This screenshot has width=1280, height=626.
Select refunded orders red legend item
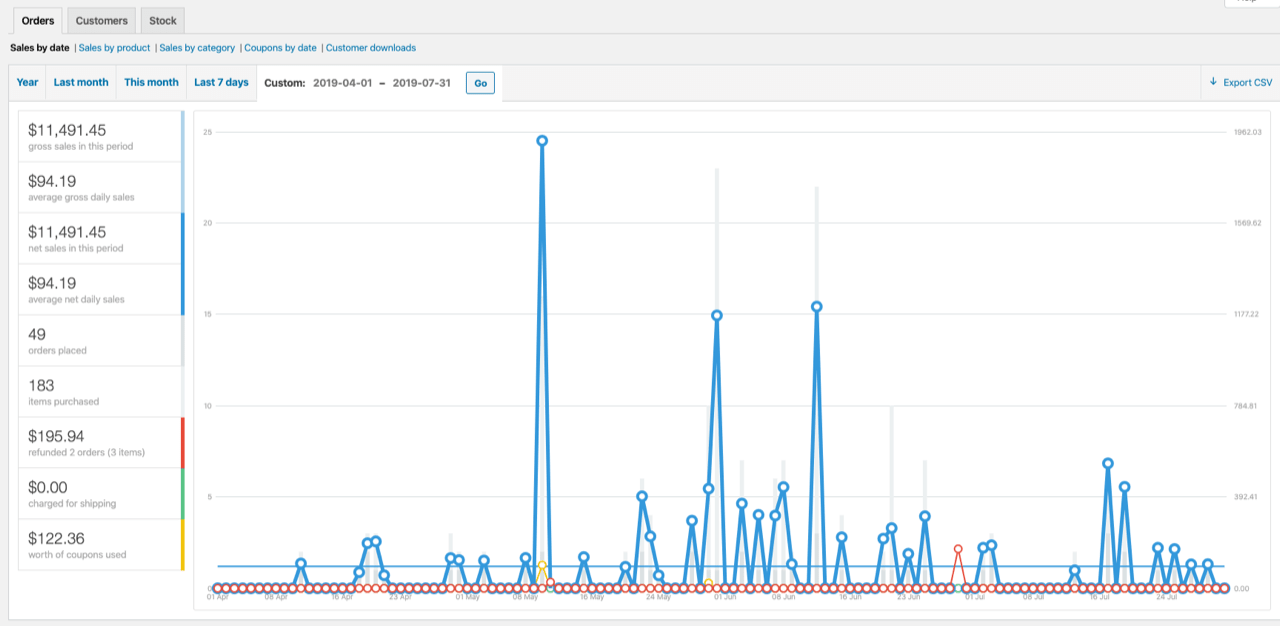pos(100,442)
